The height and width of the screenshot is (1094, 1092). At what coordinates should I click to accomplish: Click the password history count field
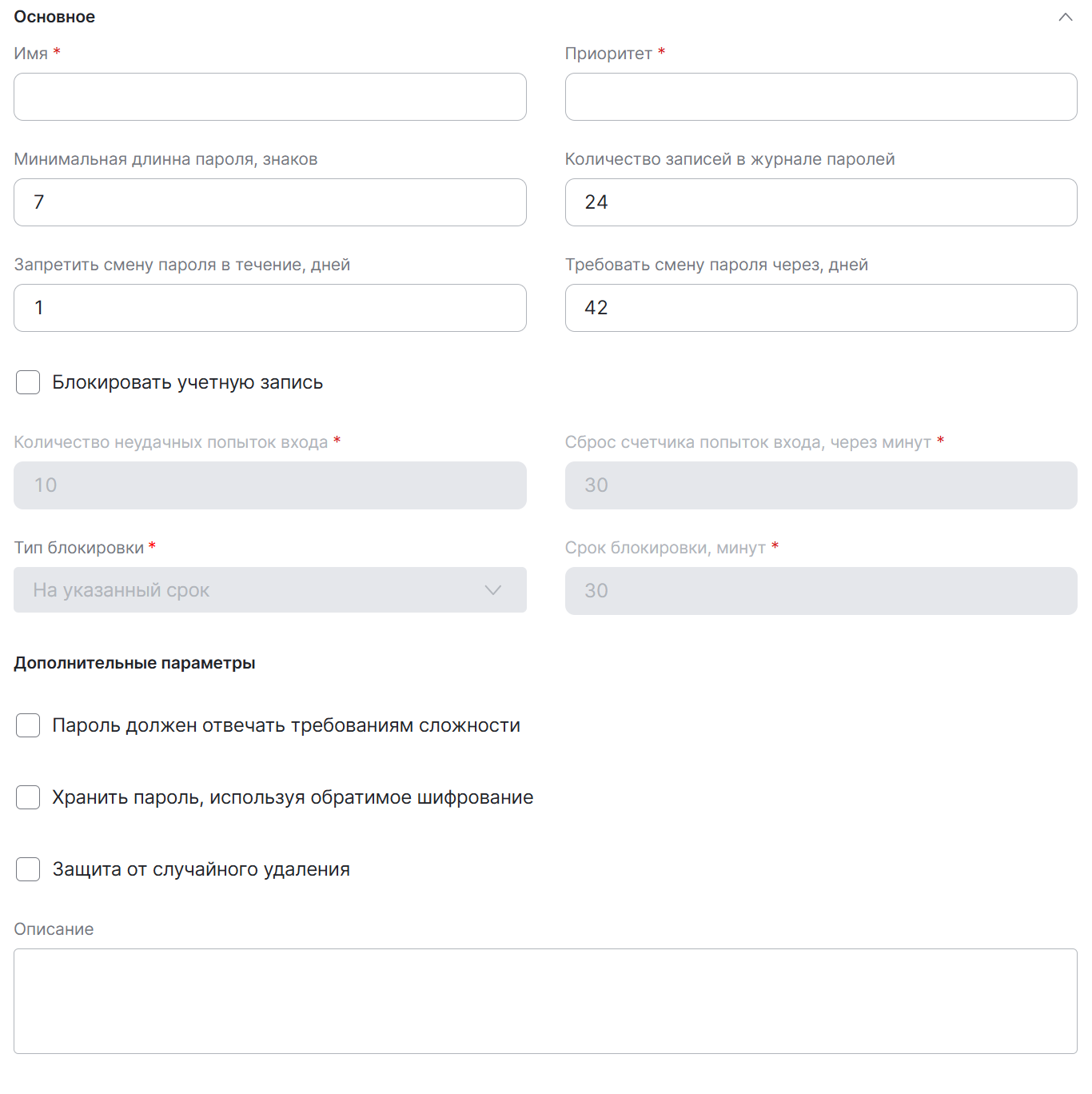821,202
